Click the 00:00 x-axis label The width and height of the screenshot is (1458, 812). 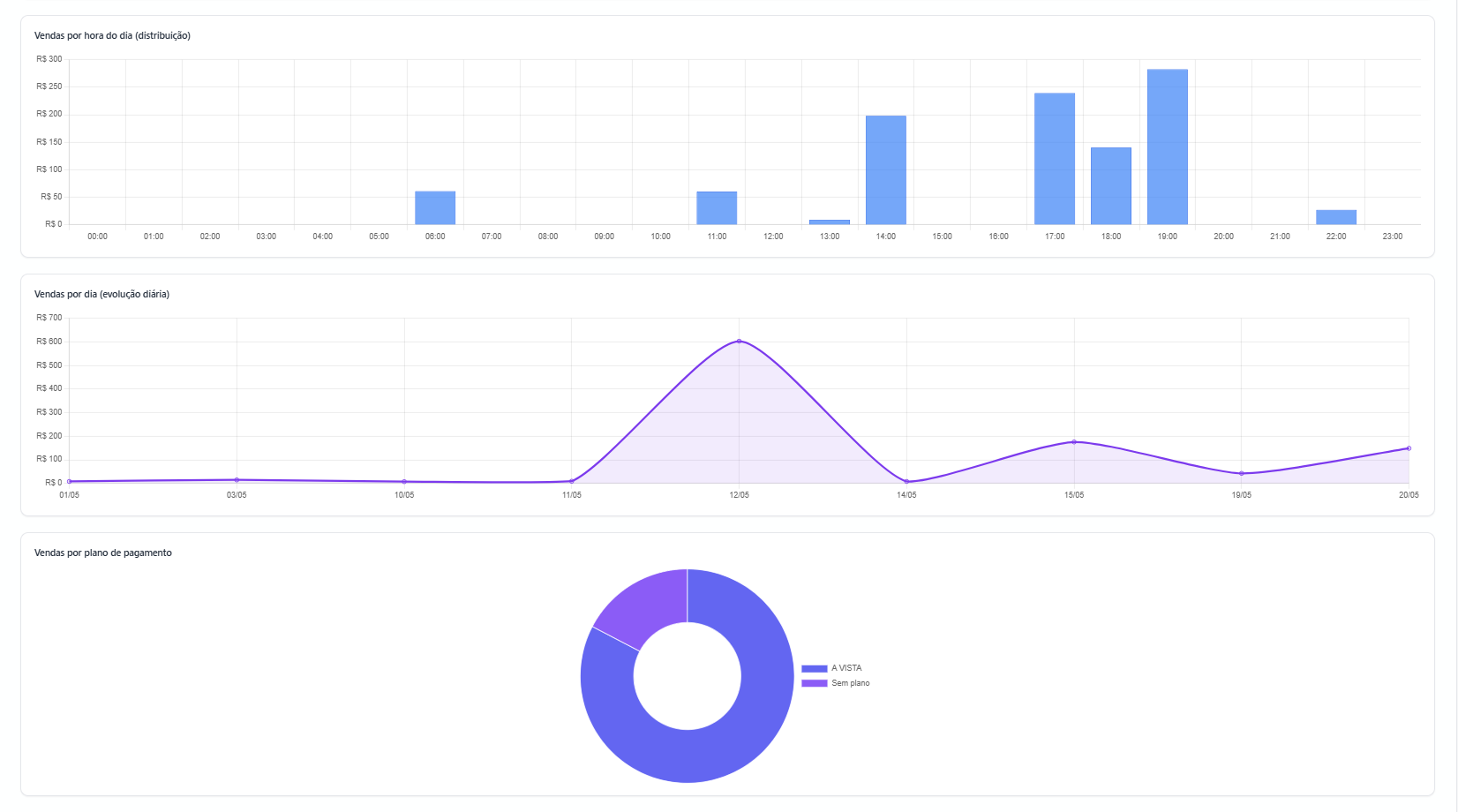[x=97, y=237]
